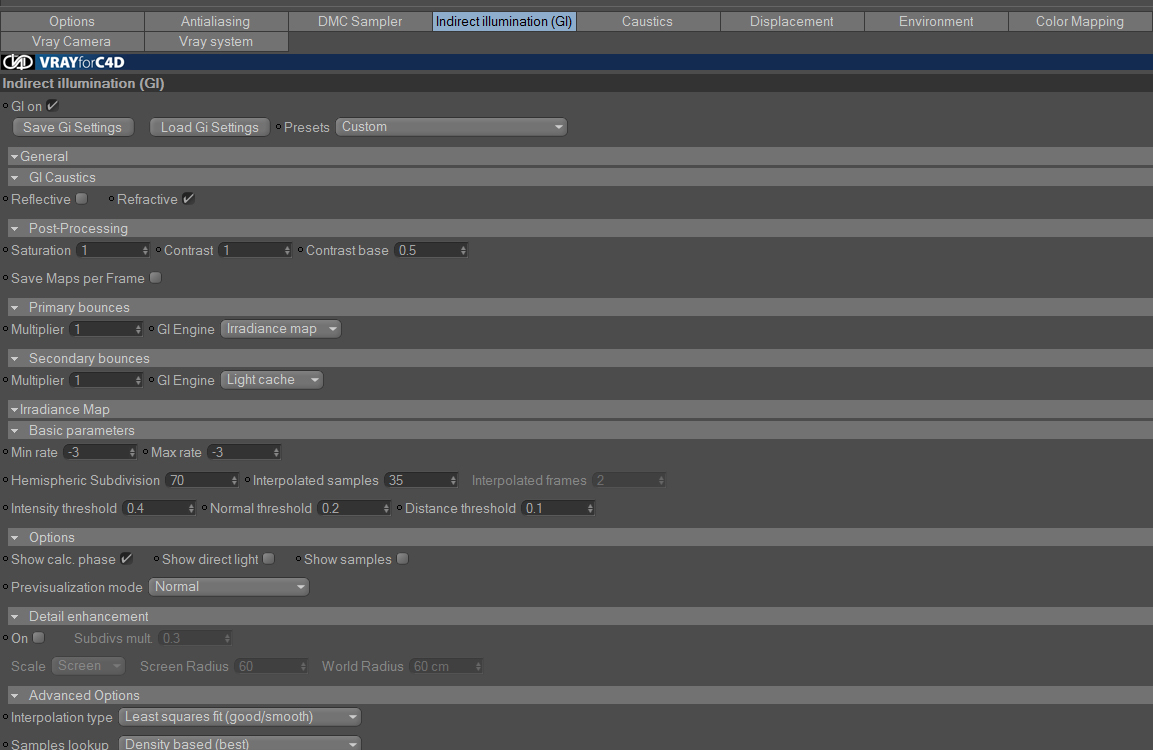
Task: Enable Detail enhancement On checkbox
Action: click(38, 638)
